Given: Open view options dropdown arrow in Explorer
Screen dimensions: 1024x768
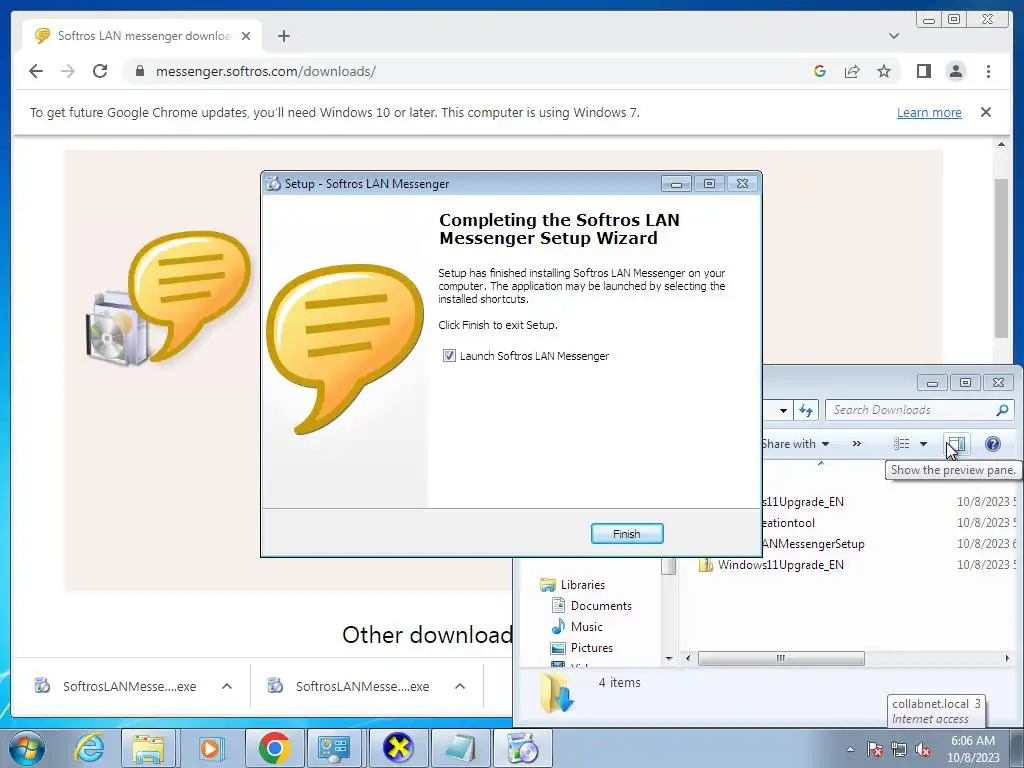Looking at the screenshot, I should (x=923, y=444).
